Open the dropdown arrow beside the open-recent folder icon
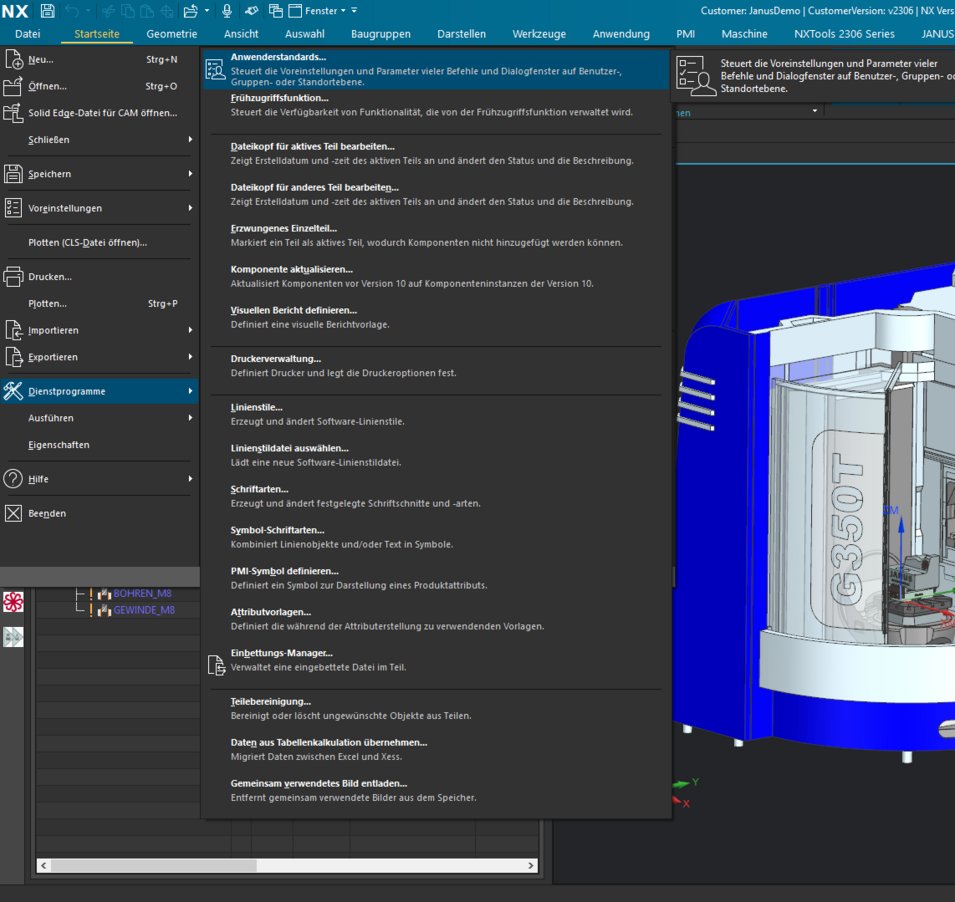The width and height of the screenshot is (955, 902). click(207, 10)
